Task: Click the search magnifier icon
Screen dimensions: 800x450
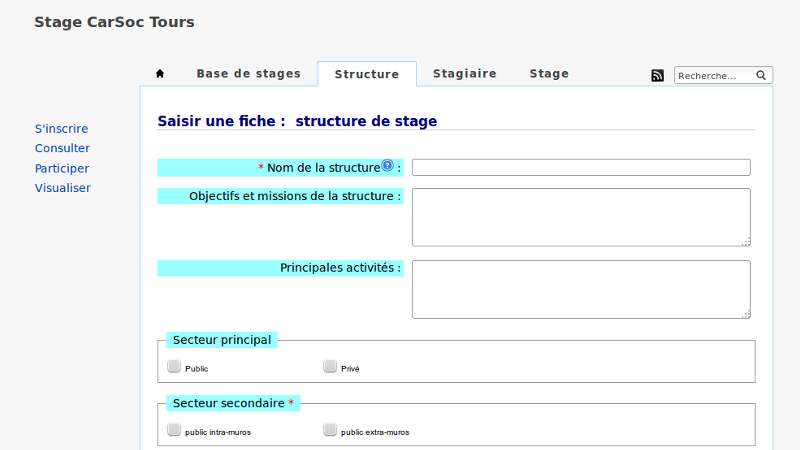Action: coord(761,75)
